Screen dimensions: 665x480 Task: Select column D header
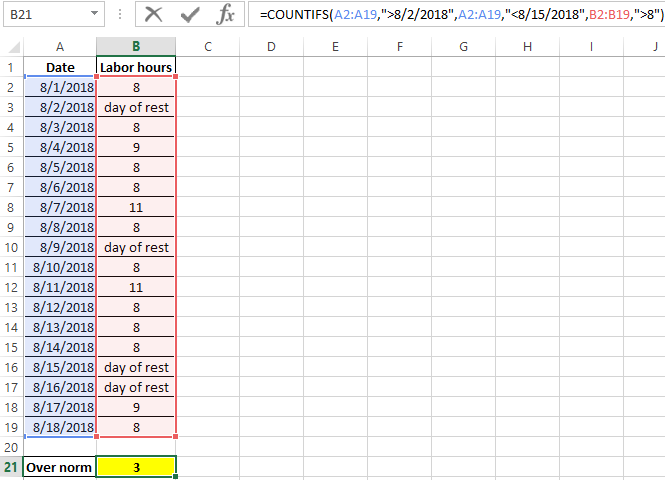[x=271, y=47]
